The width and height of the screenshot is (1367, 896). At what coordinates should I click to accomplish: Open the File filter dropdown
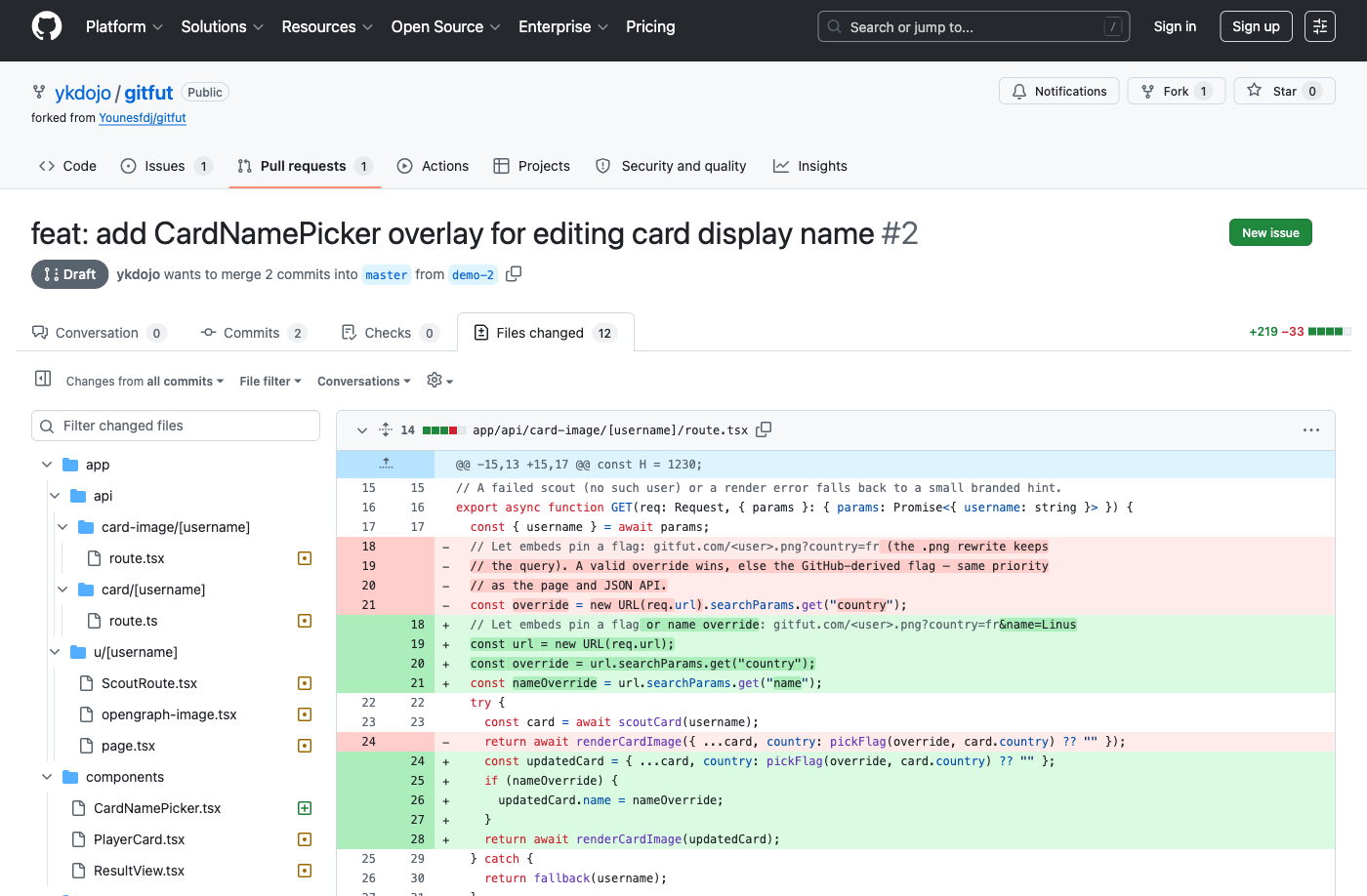(x=270, y=381)
